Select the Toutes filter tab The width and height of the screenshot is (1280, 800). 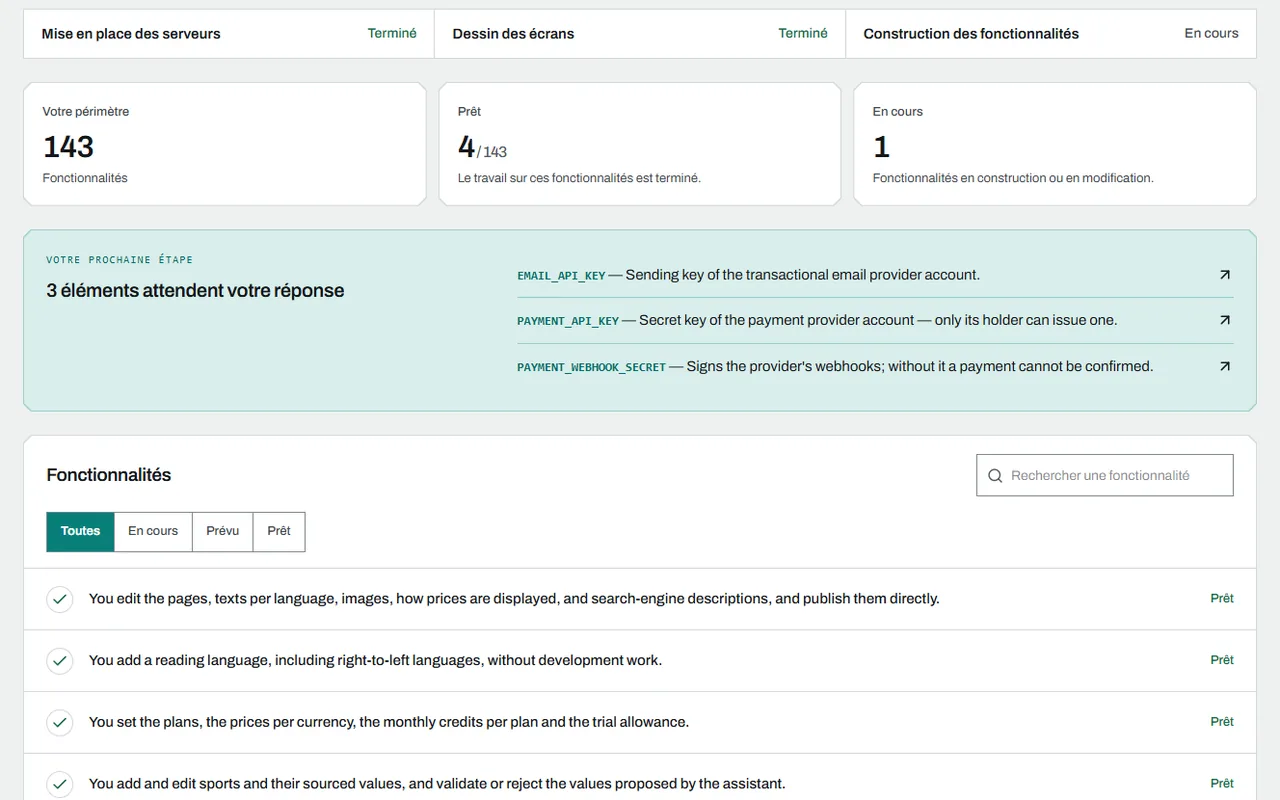[x=80, y=532]
